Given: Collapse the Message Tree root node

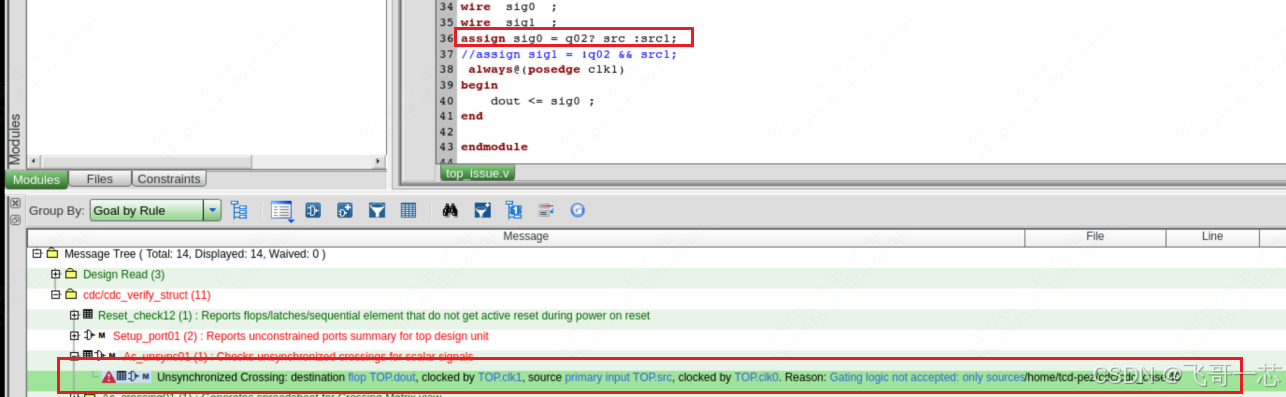Looking at the screenshot, I should pos(36,254).
